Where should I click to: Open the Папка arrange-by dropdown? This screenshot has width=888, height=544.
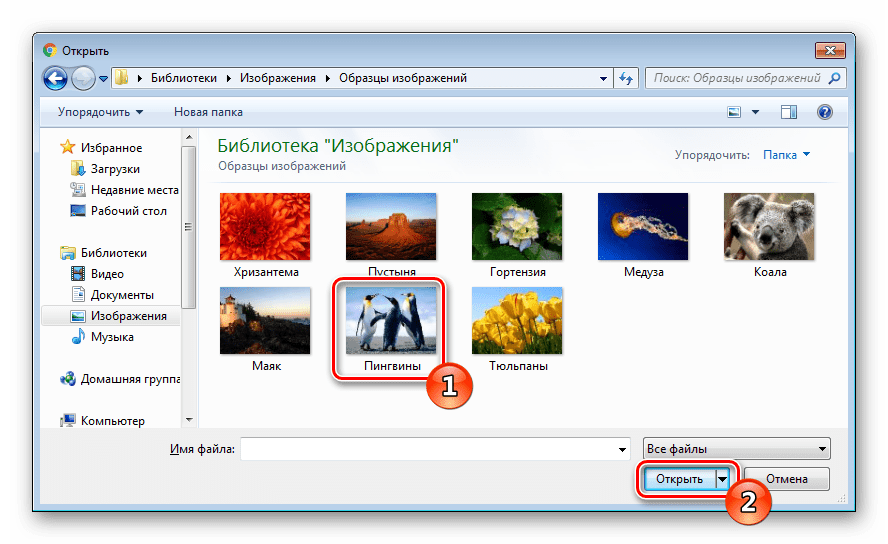pos(786,155)
